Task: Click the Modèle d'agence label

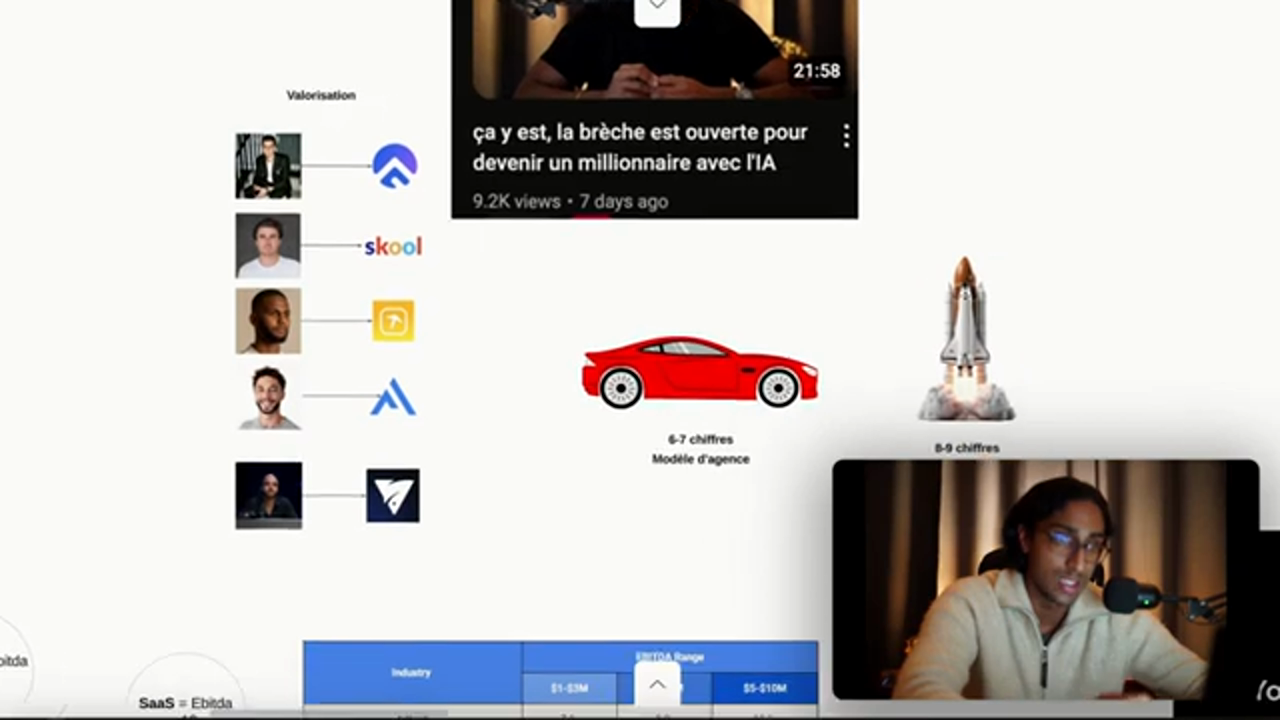Action: tap(700, 459)
